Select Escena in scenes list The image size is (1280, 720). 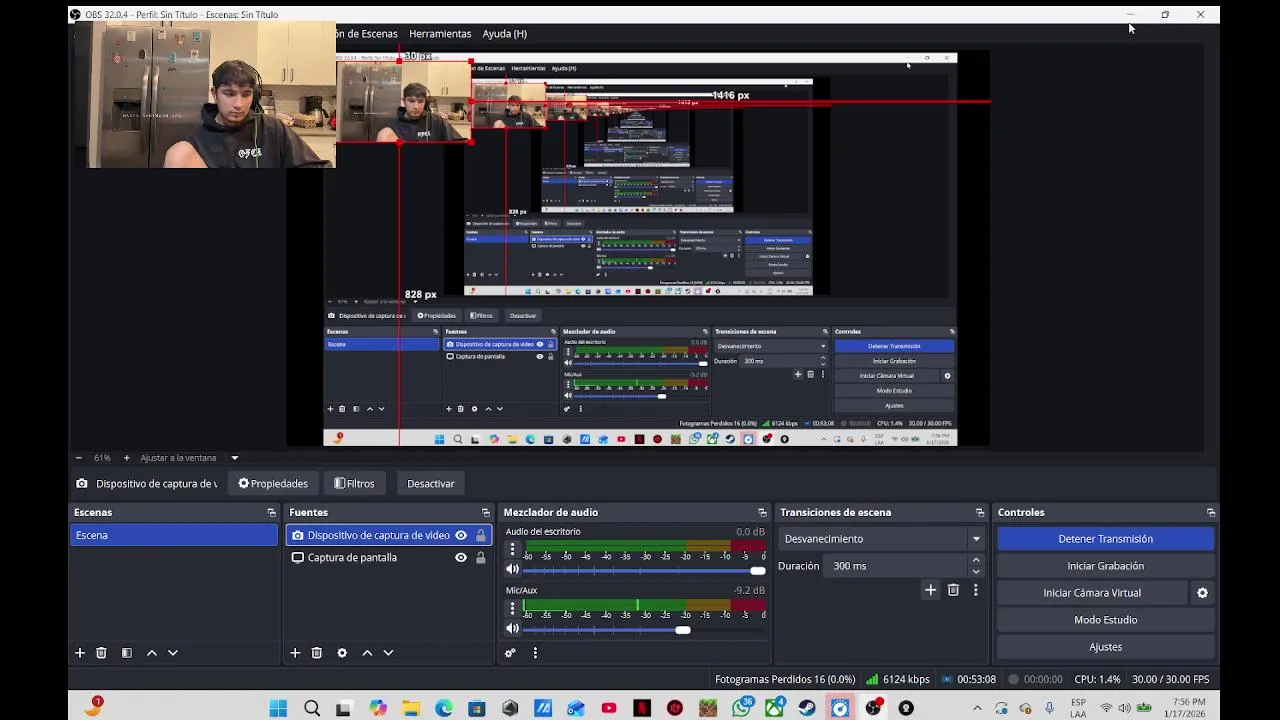click(174, 535)
